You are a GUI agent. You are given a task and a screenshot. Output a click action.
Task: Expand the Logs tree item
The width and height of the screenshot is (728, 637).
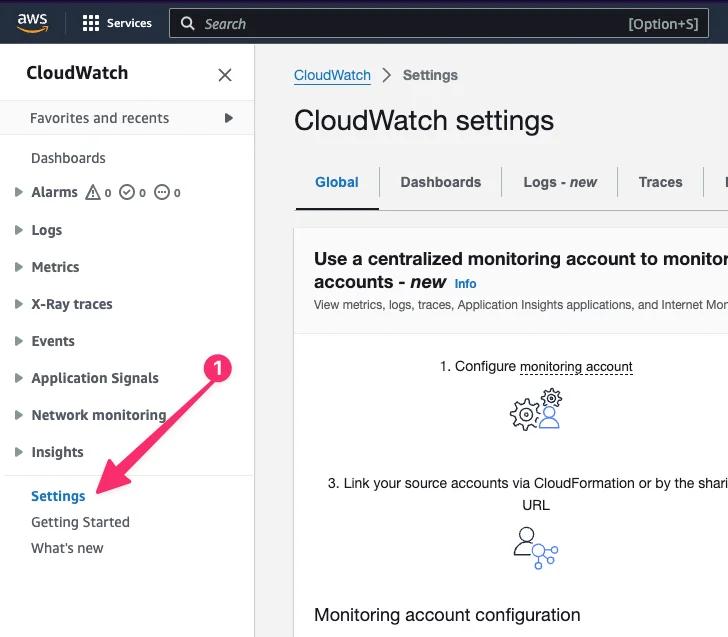[19, 230]
